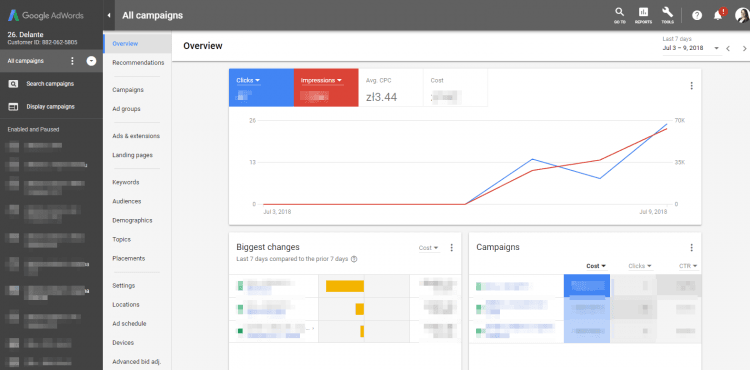The image size is (750, 370).
Task: Toggle the All campaigns filter dropdown circle
Action: pos(91,61)
